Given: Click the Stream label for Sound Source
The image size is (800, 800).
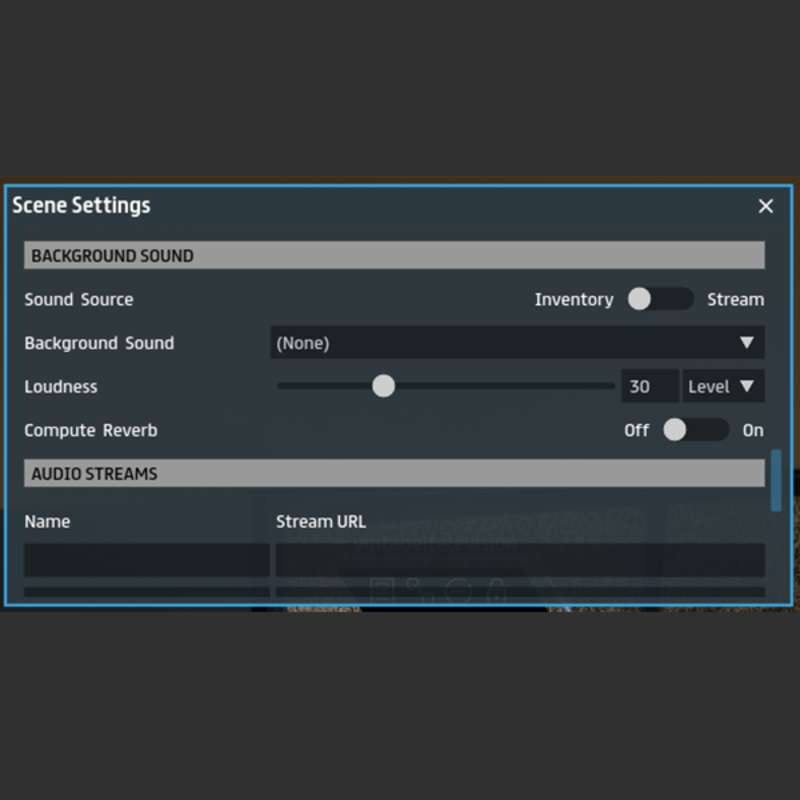Looking at the screenshot, I should coord(735,299).
